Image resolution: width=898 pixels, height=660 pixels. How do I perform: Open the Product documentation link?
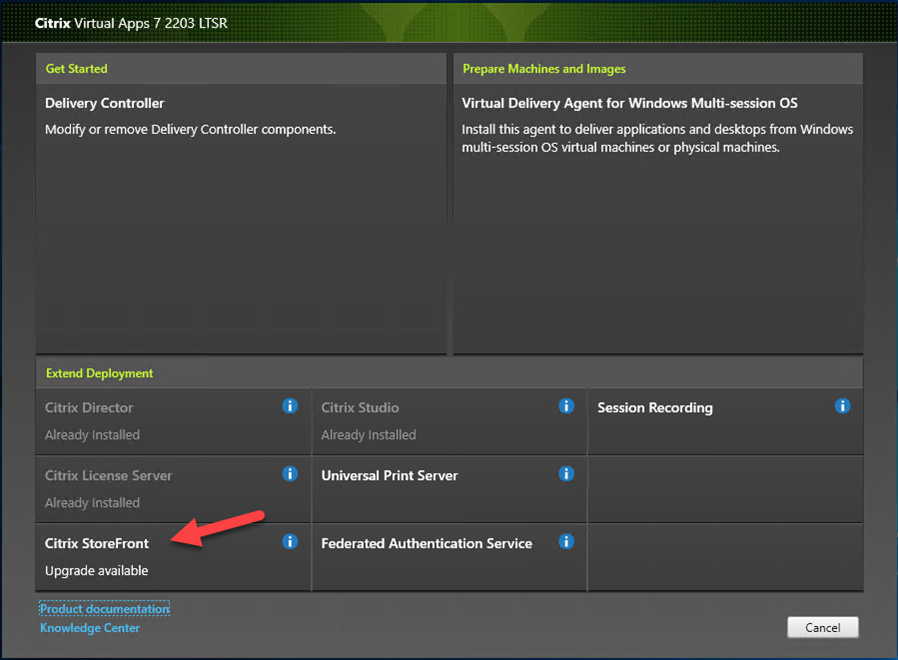tap(105, 608)
